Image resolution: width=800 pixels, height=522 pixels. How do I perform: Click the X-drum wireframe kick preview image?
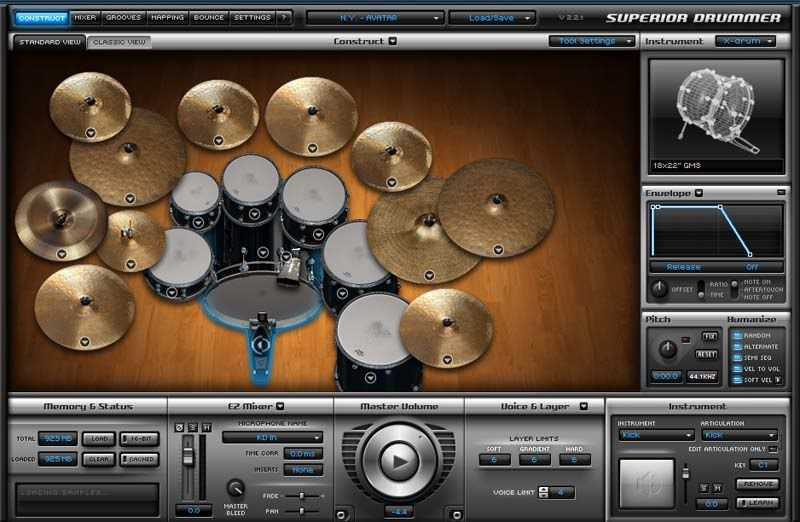(716, 116)
